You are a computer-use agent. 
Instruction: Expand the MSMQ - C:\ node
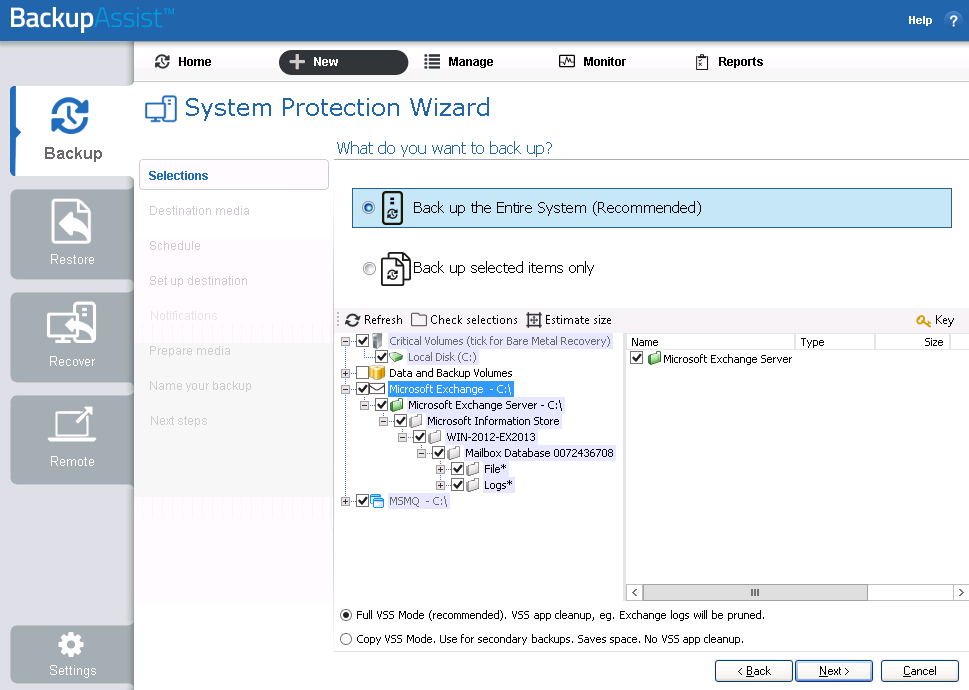[x=345, y=502]
